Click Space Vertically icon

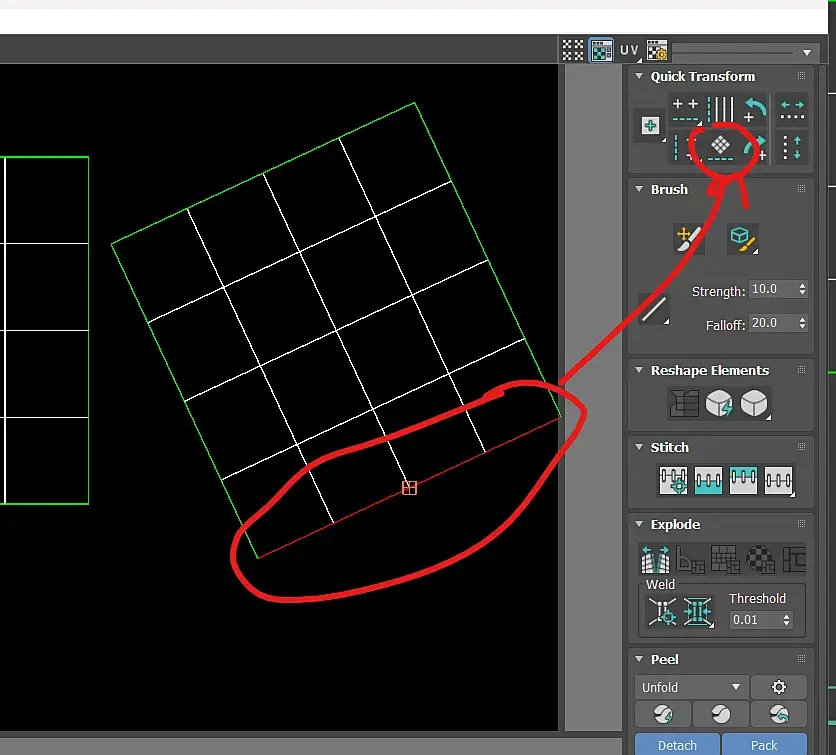[x=792, y=148]
